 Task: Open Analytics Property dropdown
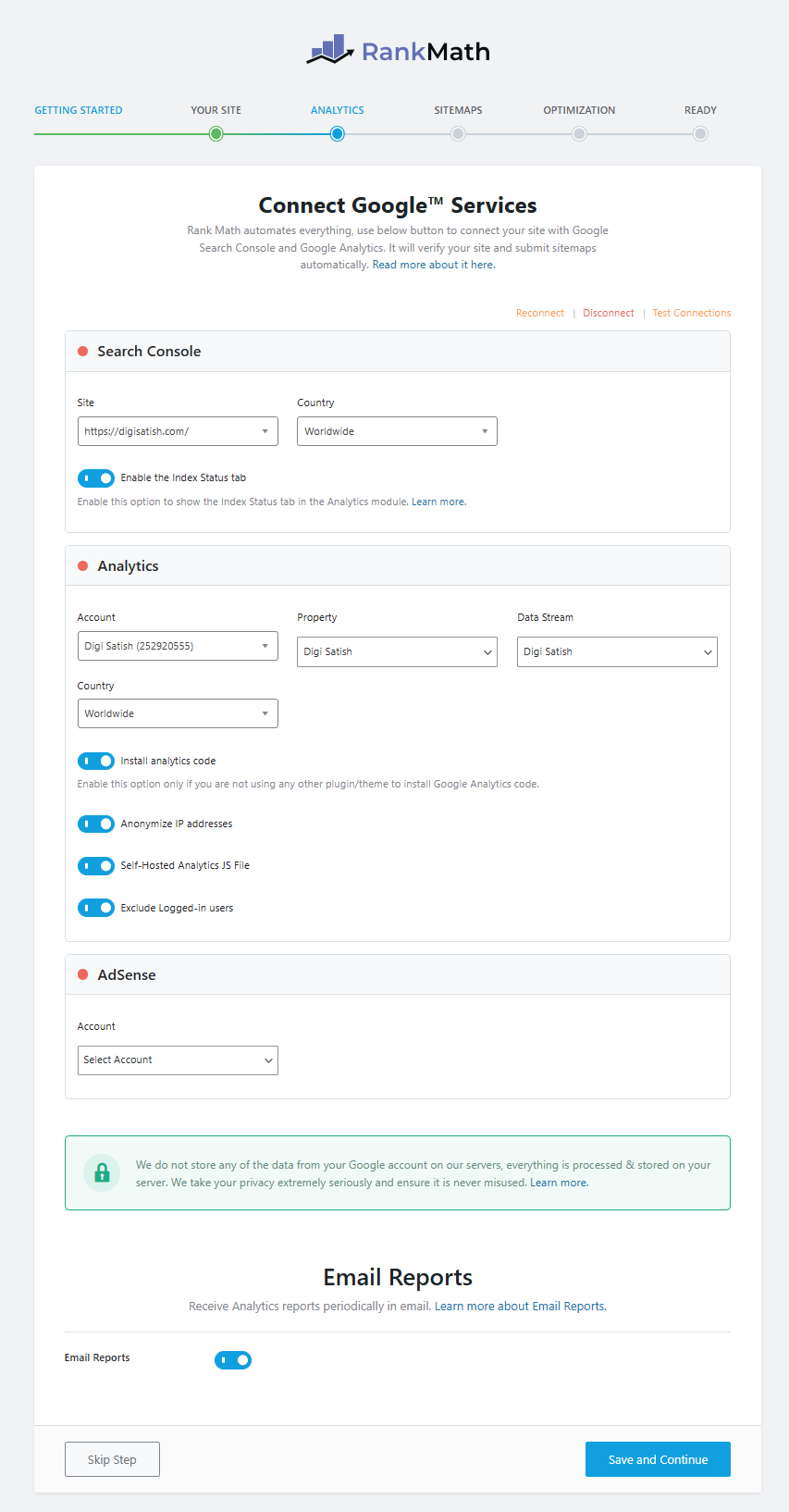(397, 651)
